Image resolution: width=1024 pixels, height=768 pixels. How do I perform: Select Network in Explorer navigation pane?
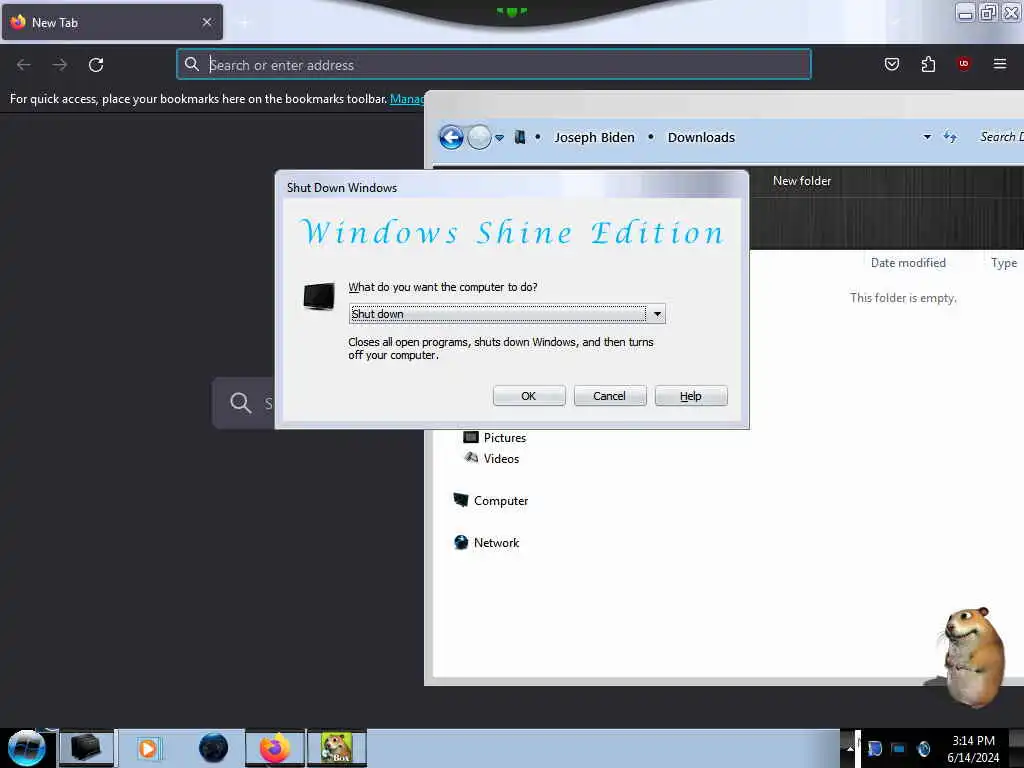pos(487,542)
